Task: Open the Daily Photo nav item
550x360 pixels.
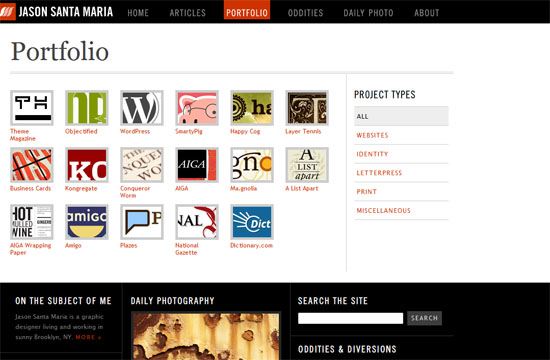Action: click(x=368, y=13)
